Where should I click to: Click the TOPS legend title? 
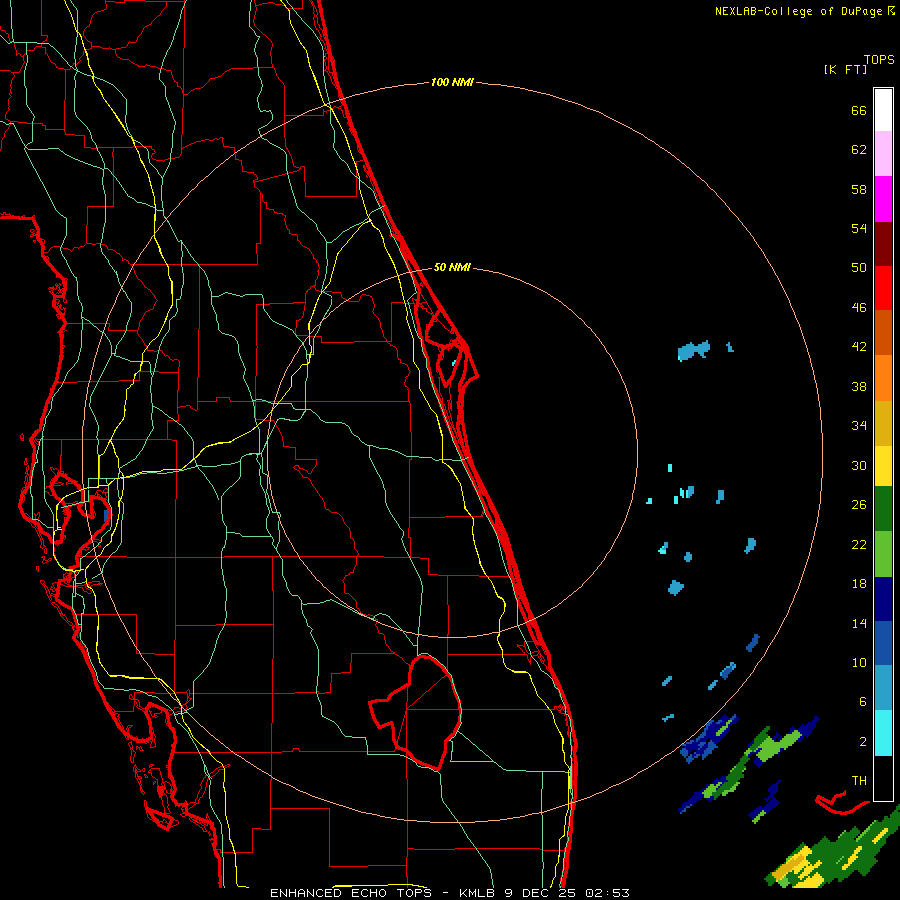(879, 59)
